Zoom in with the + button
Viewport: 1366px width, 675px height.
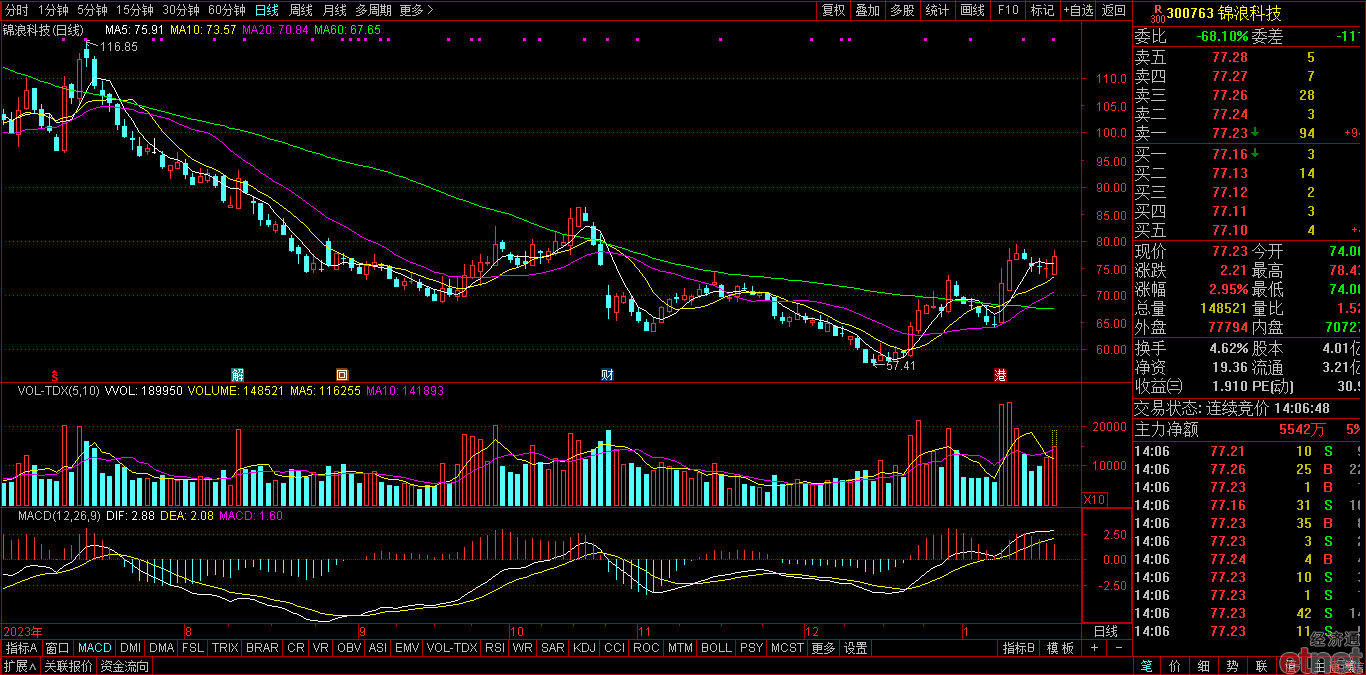tap(1094, 648)
